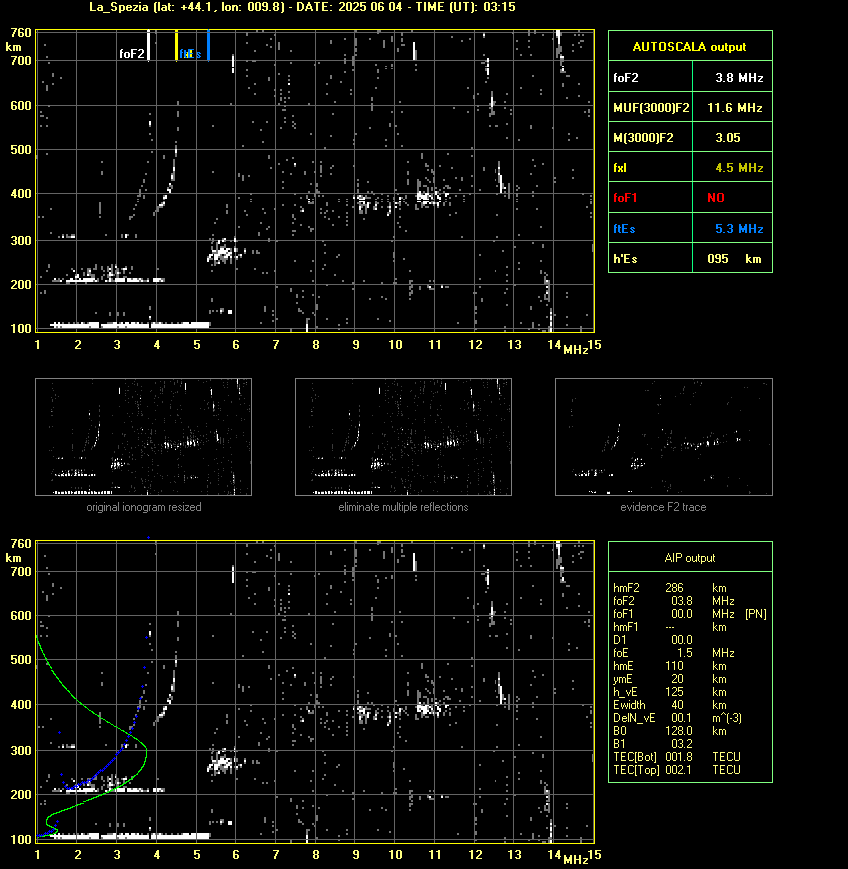Select the blue ftEs value 5.3 MHz
The height and width of the screenshot is (869, 848).
pyautogui.click(x=739, y=228)
